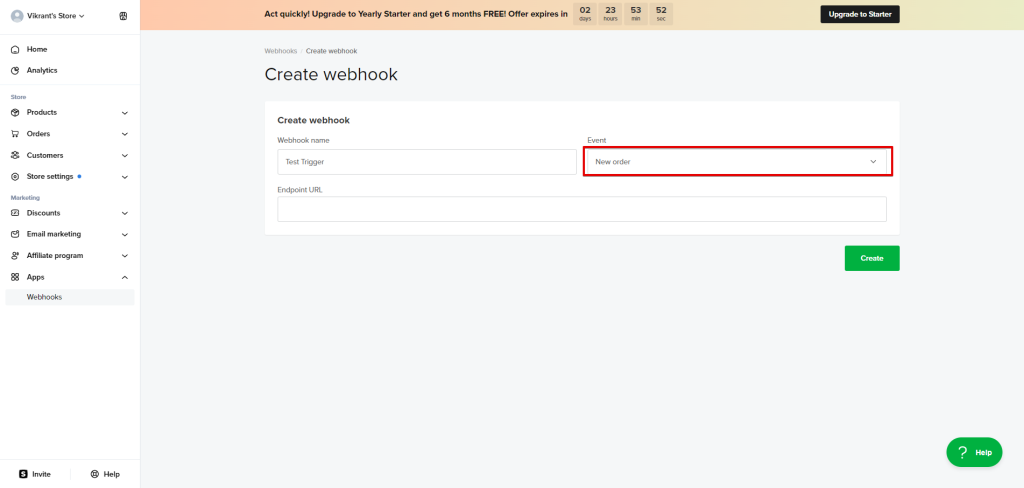Click the Upgrade to Starter button
Screen dimensions: 1024x488
[859, 14]
